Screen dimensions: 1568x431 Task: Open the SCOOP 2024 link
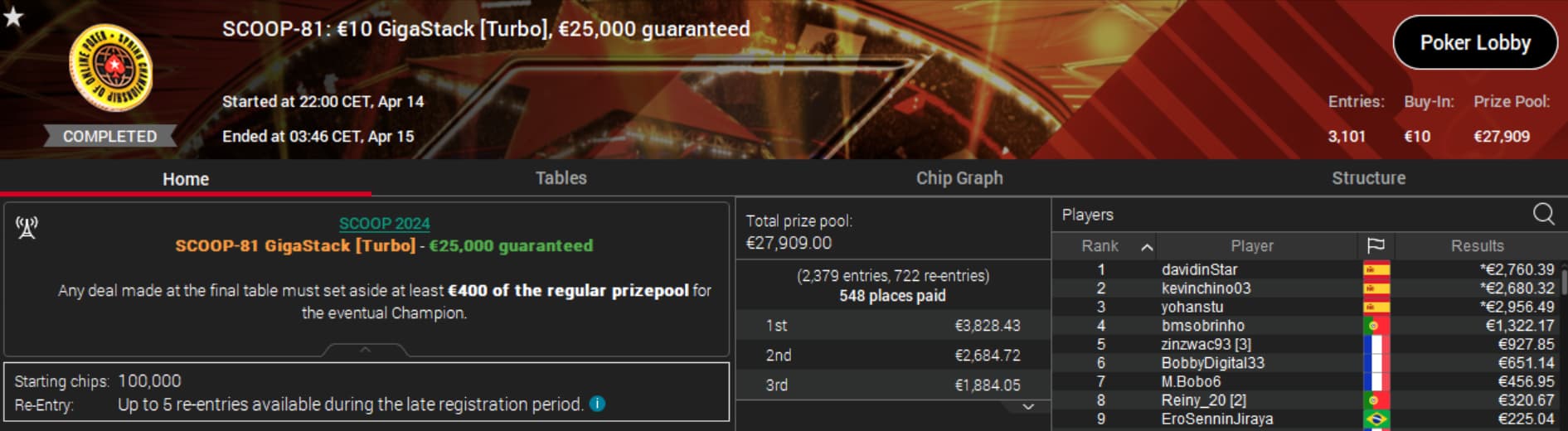click(384, 223)
